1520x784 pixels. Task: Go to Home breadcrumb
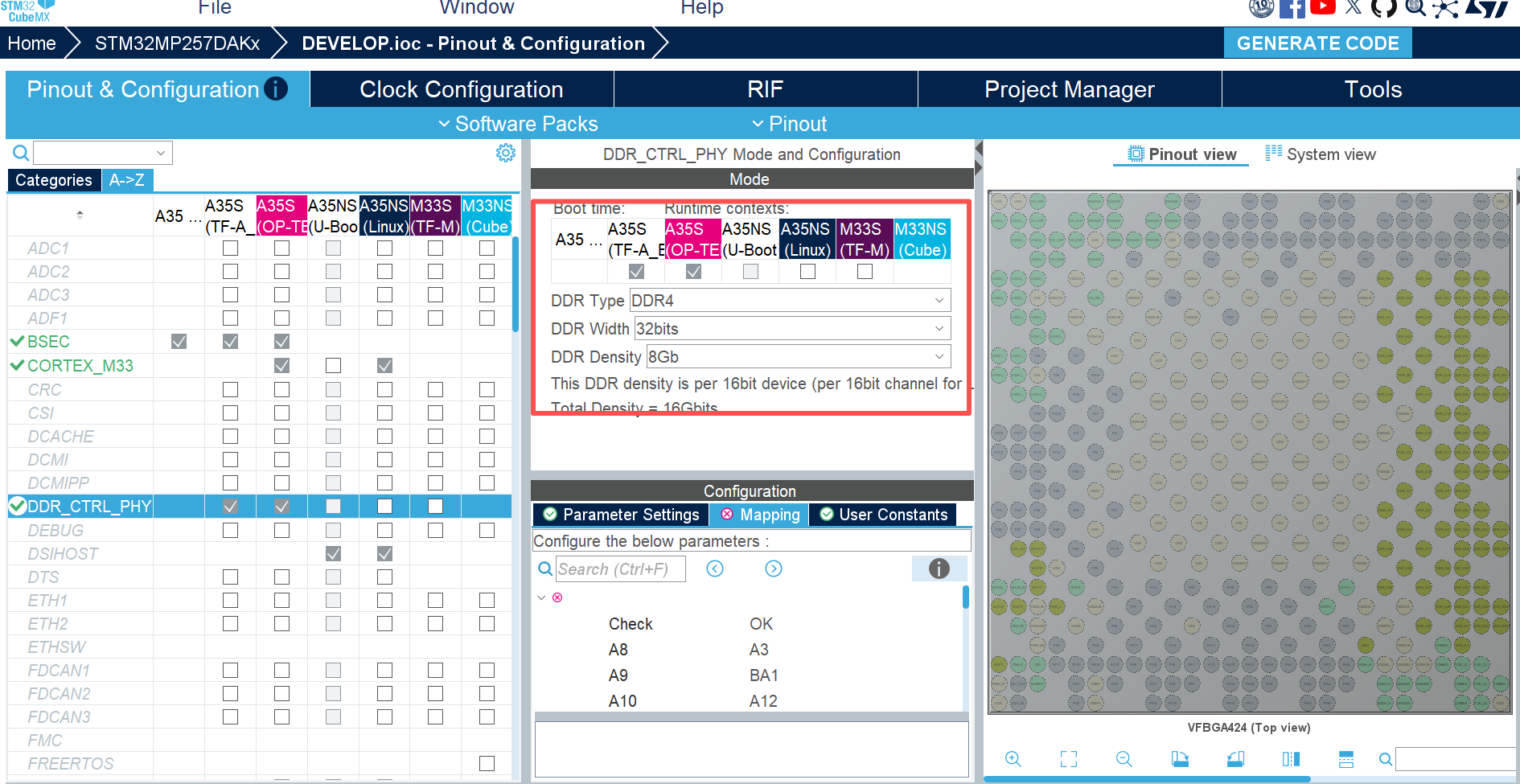coord(32,43)
